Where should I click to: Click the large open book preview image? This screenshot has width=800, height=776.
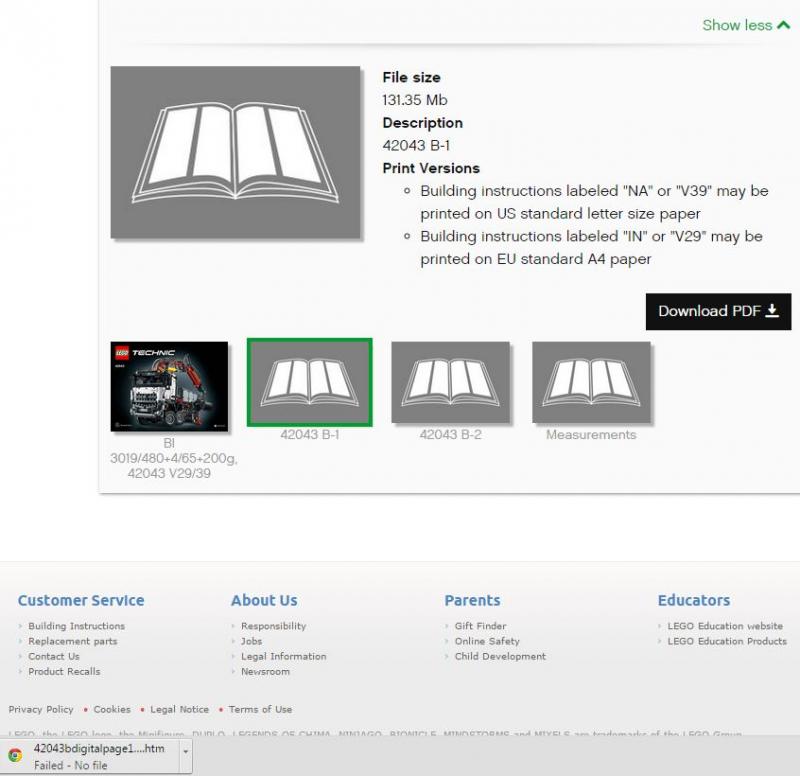tap(235, 152)
